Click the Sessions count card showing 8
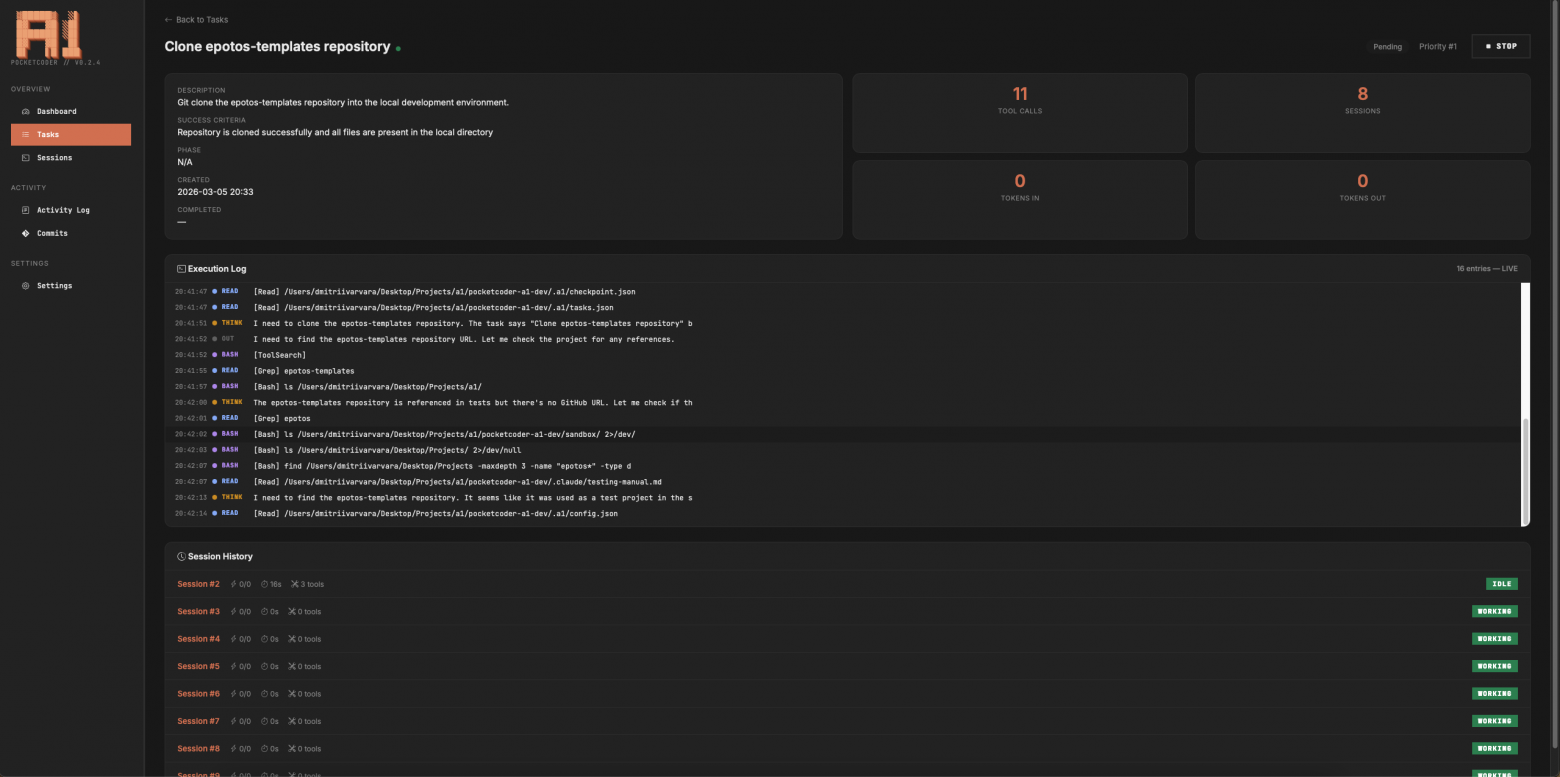Screen dimensions: 1560x777 [1362, 113]
